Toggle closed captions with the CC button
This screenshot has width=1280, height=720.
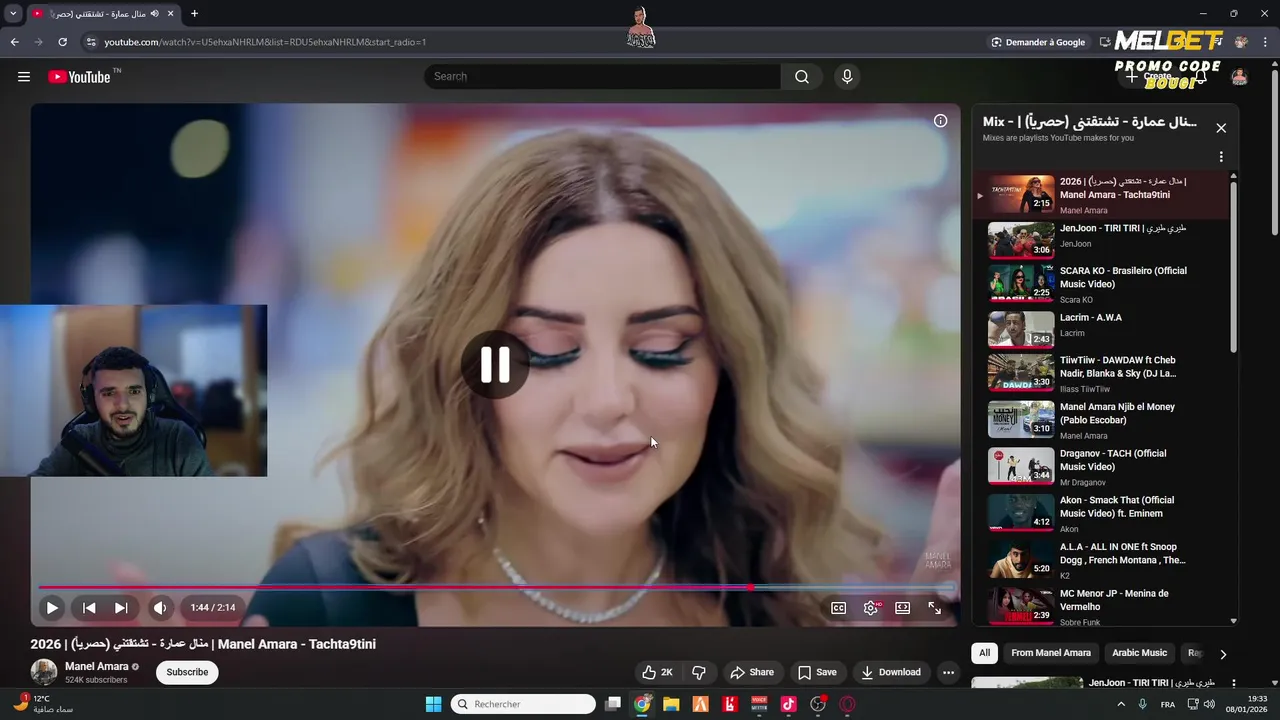tap(839, 607)
